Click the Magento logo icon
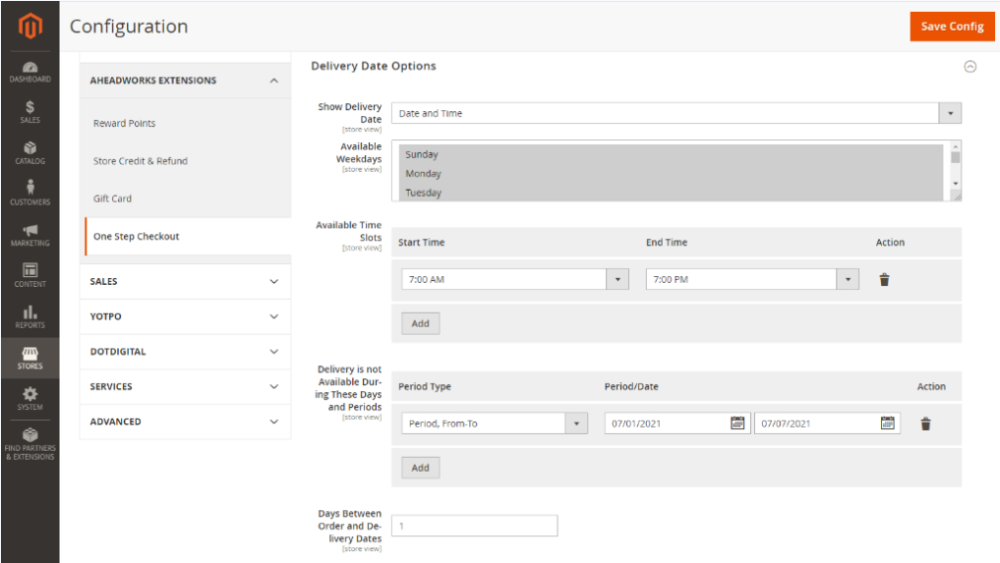The image size is (1000, 563). [30, 26]
